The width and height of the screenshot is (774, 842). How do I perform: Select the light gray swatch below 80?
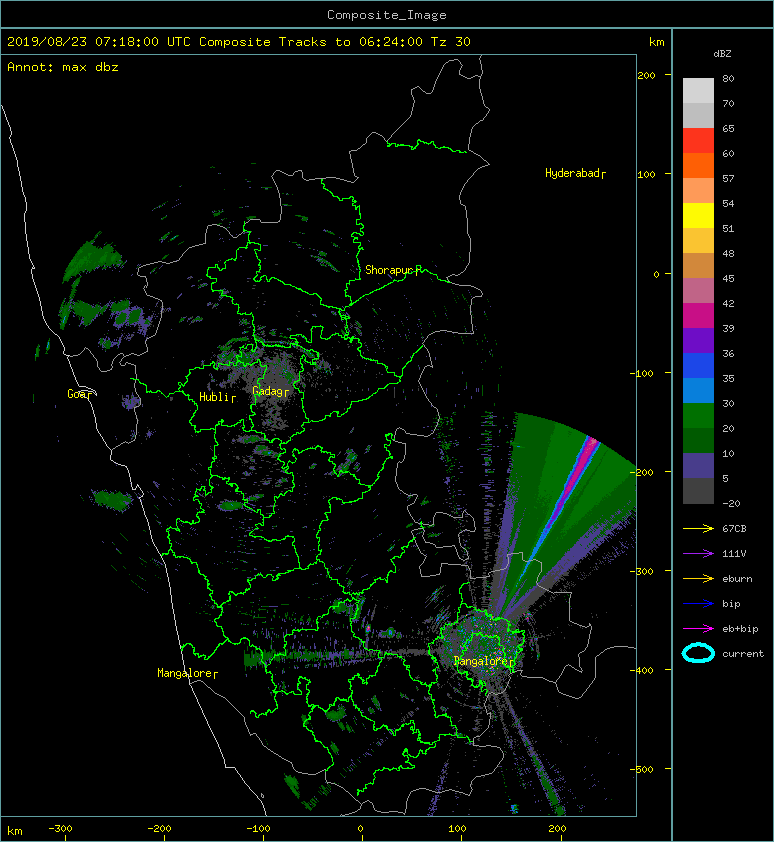[698, 91]
